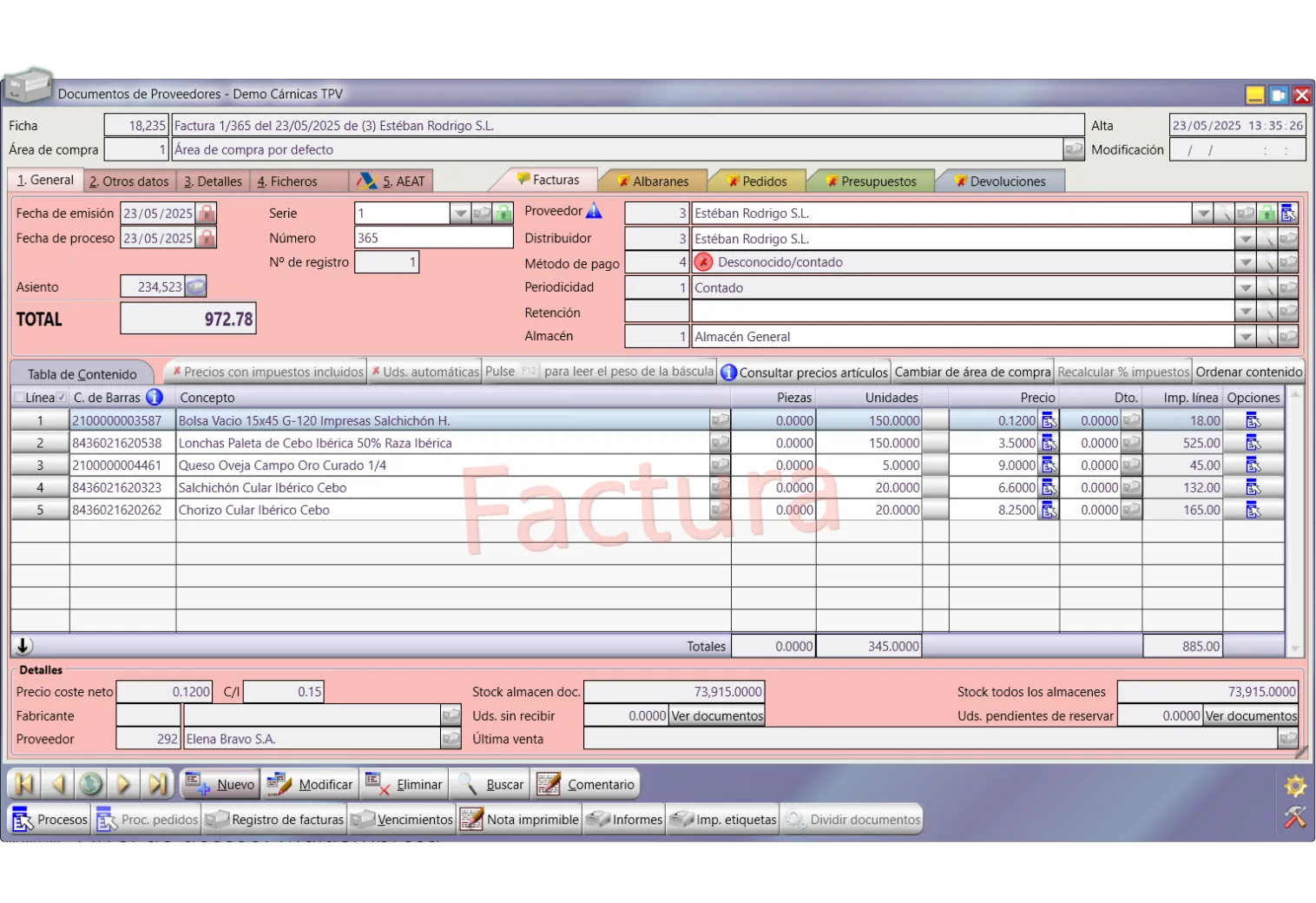
Task: Click Registro de facturas button
Action: coord(275,820)
